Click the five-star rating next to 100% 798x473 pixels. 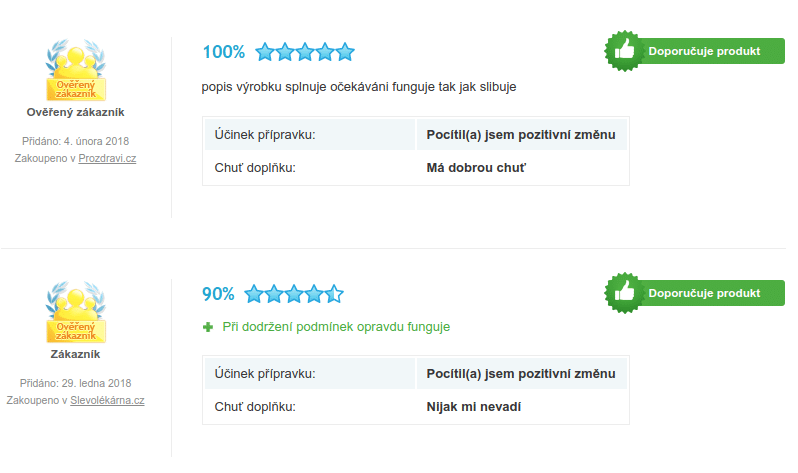[305, 52]
